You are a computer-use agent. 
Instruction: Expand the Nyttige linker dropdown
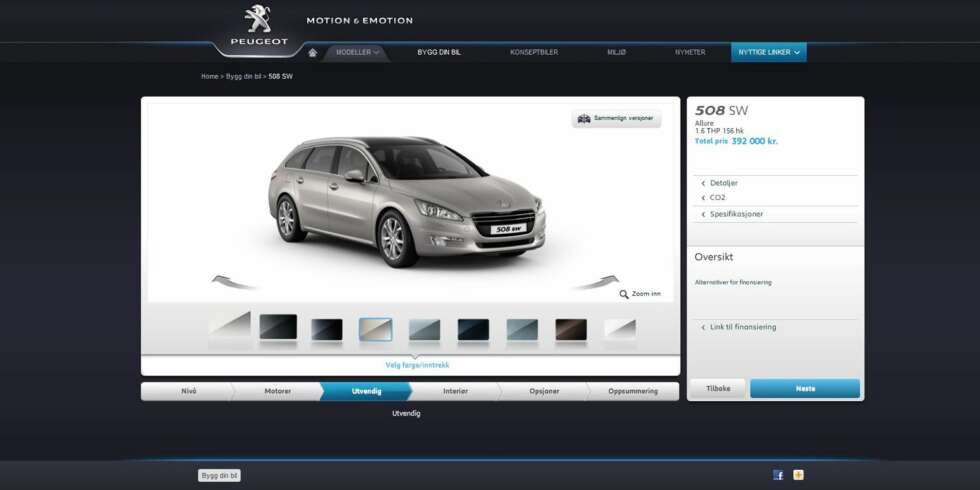769,52
